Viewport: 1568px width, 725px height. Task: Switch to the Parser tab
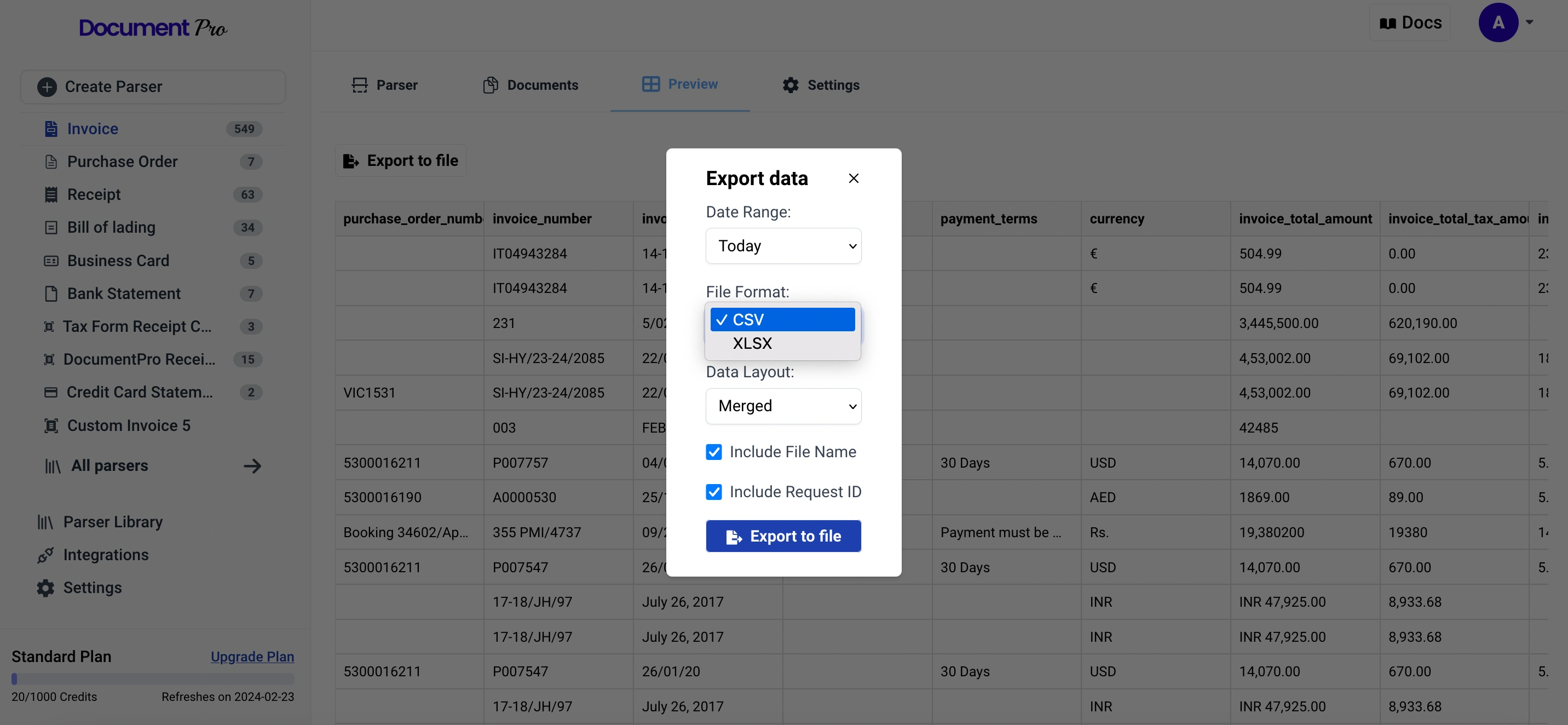coord(385,85)
